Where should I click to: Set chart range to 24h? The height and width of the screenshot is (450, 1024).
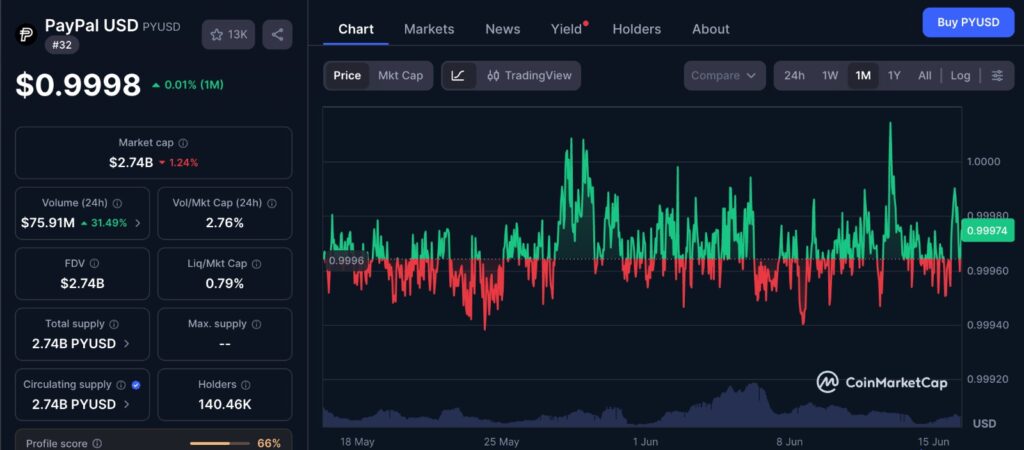point(794,76)
